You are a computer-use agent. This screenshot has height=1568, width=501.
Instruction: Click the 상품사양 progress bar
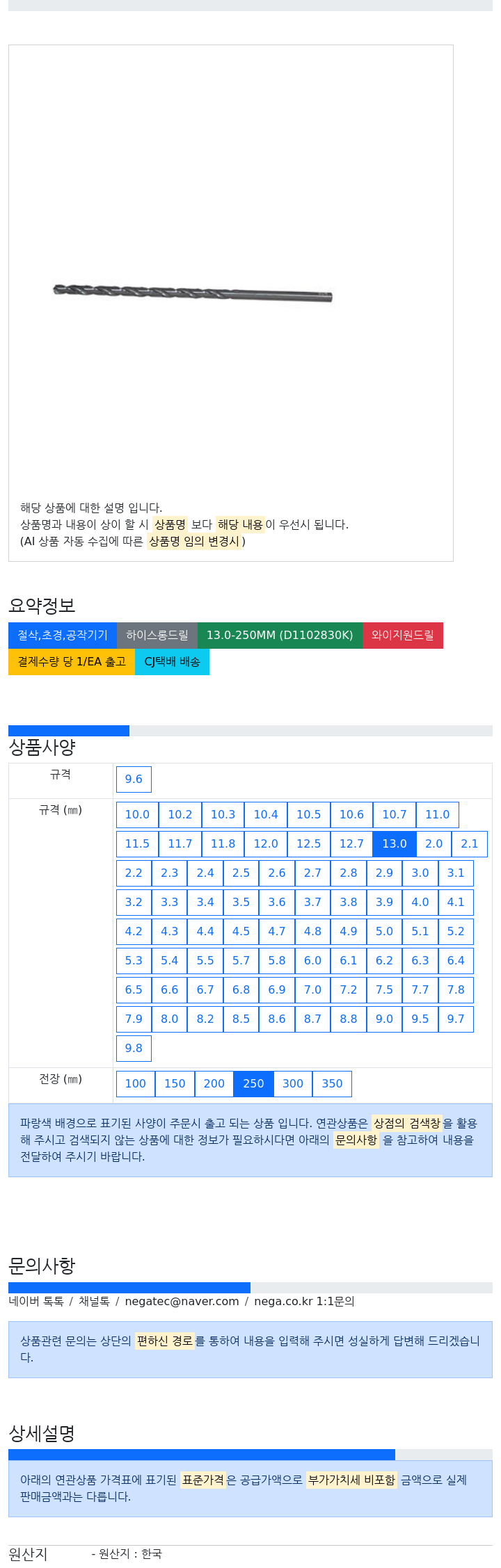click(250, 731)
